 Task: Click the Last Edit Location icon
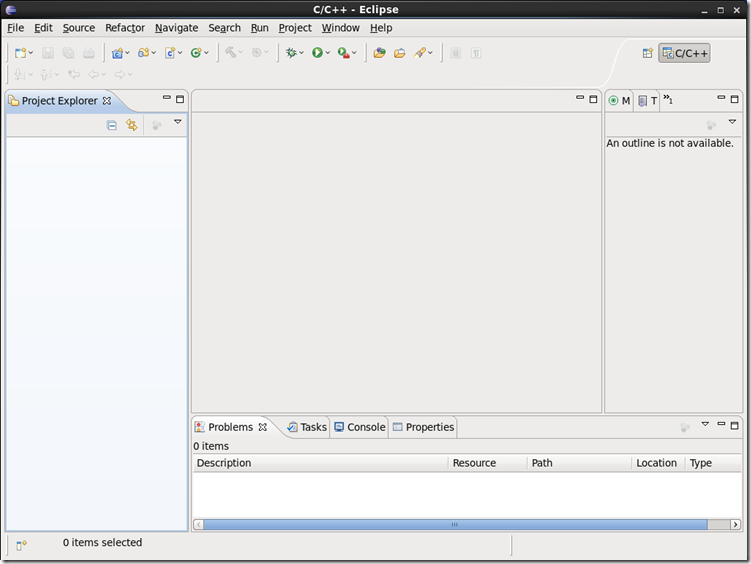73,74
